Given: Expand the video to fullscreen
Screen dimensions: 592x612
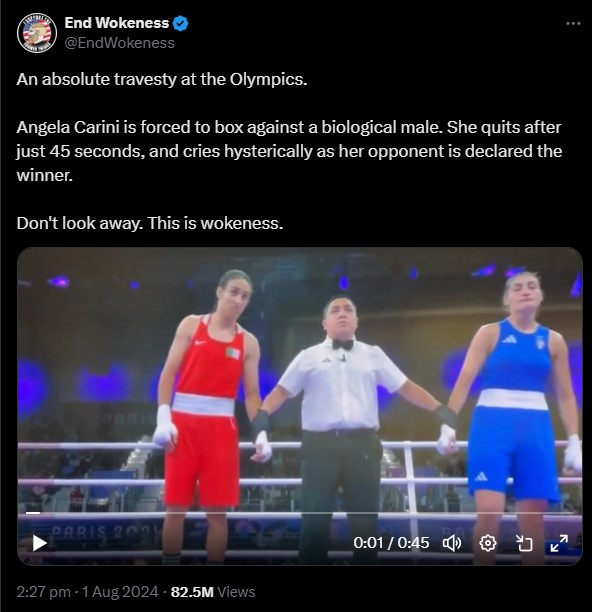Looking at the screenshot, I should (x=559, y=543).
